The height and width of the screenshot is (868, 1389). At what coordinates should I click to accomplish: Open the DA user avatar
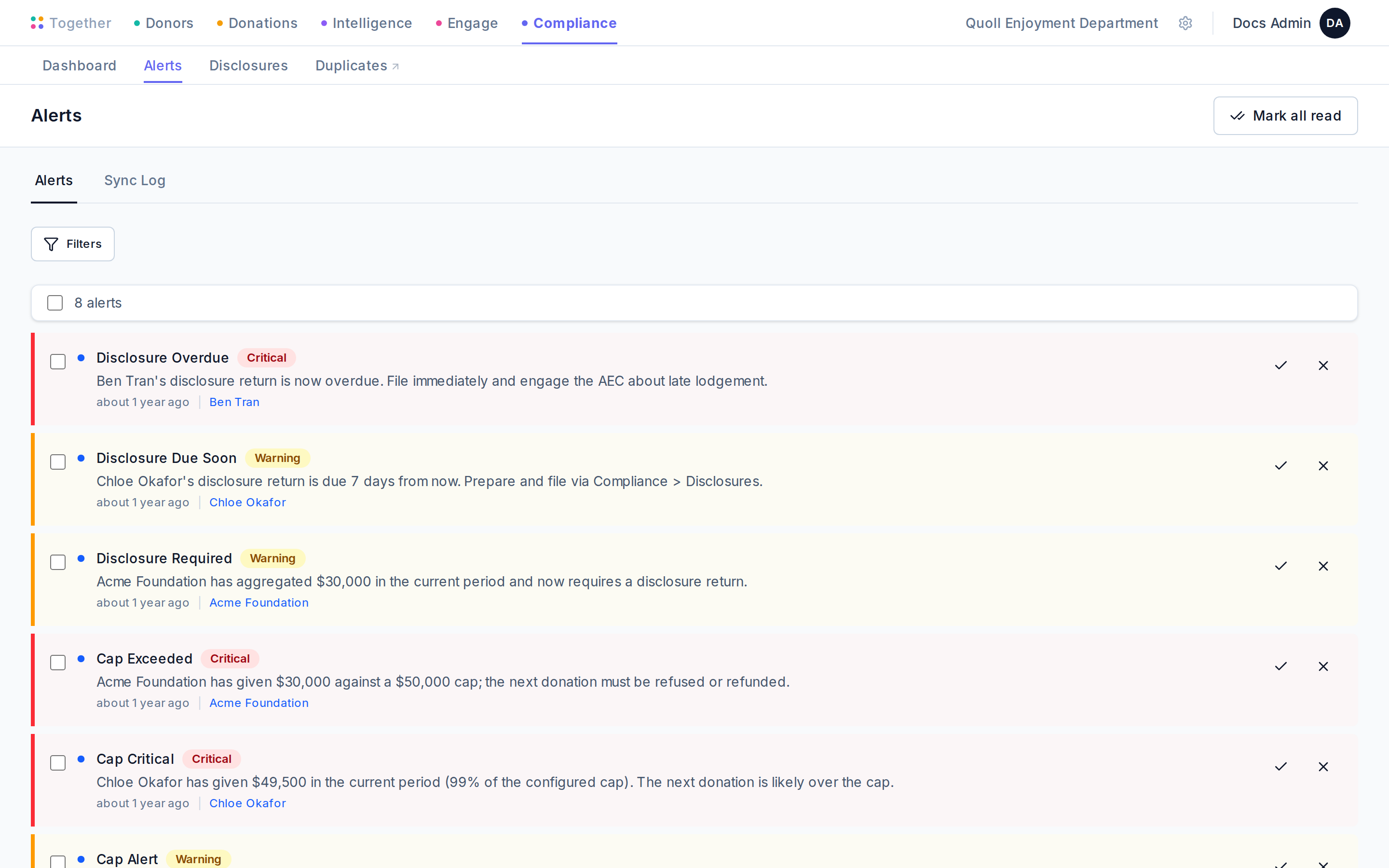pos(1335,23)
